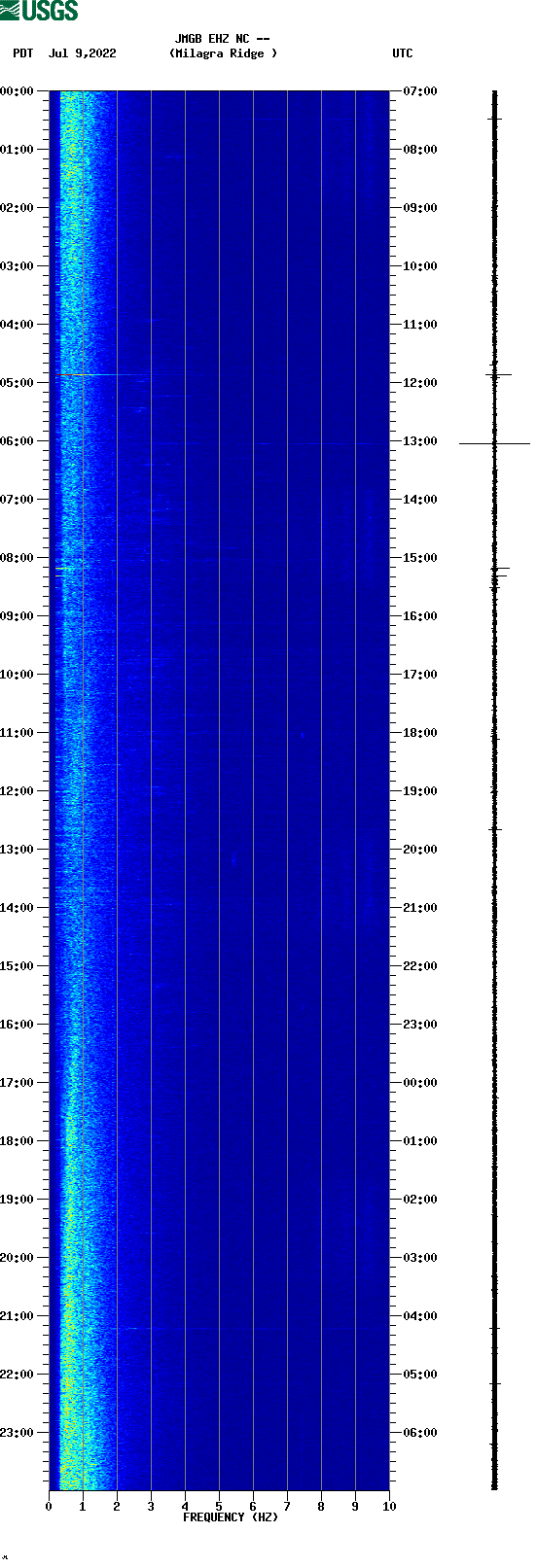Viewport: 537px width, 1568px height.
Task: Select the station title 'JMGB EHZ NC --'
Action: pyautogui.click(x=222, y=39)
